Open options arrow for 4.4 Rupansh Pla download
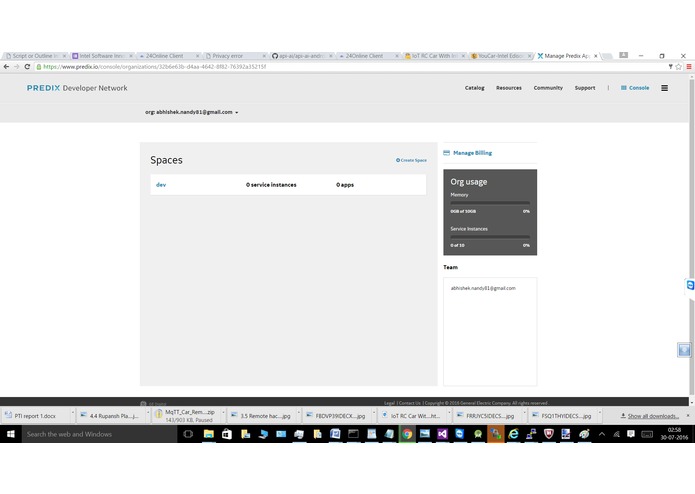The height and width of the screenshot is (494, 695). [148, 415]
